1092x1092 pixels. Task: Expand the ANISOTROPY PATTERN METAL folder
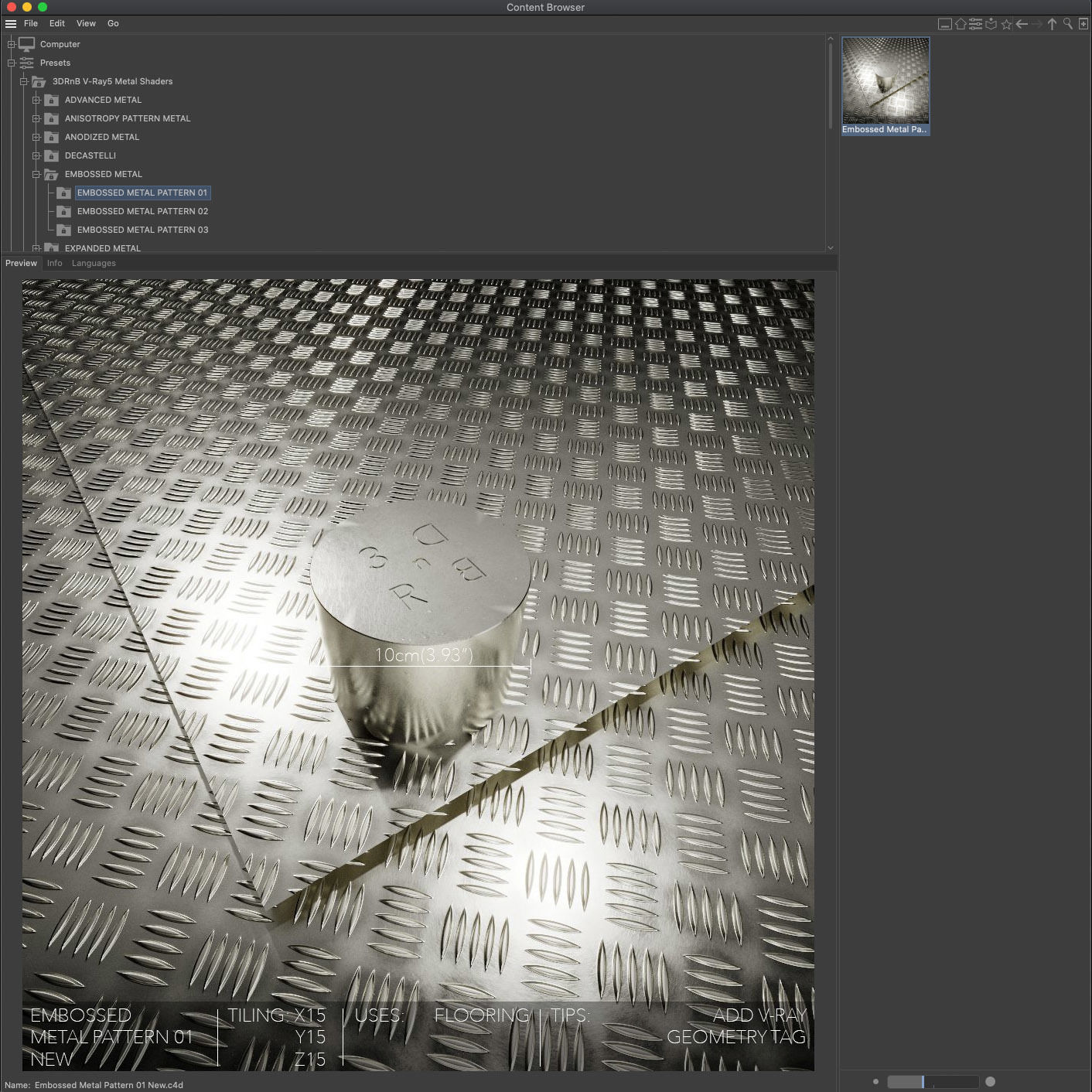coord(36,118)
